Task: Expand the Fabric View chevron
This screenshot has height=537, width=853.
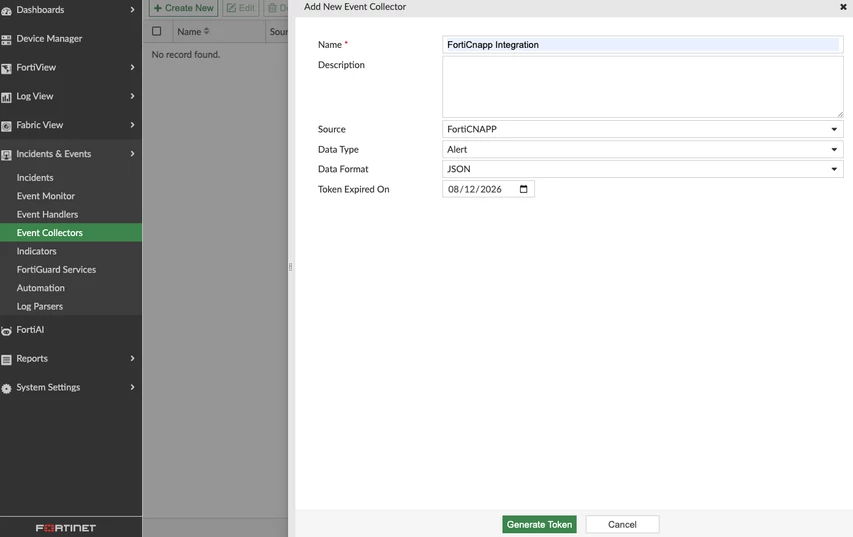Action: (x=132, y=125)
